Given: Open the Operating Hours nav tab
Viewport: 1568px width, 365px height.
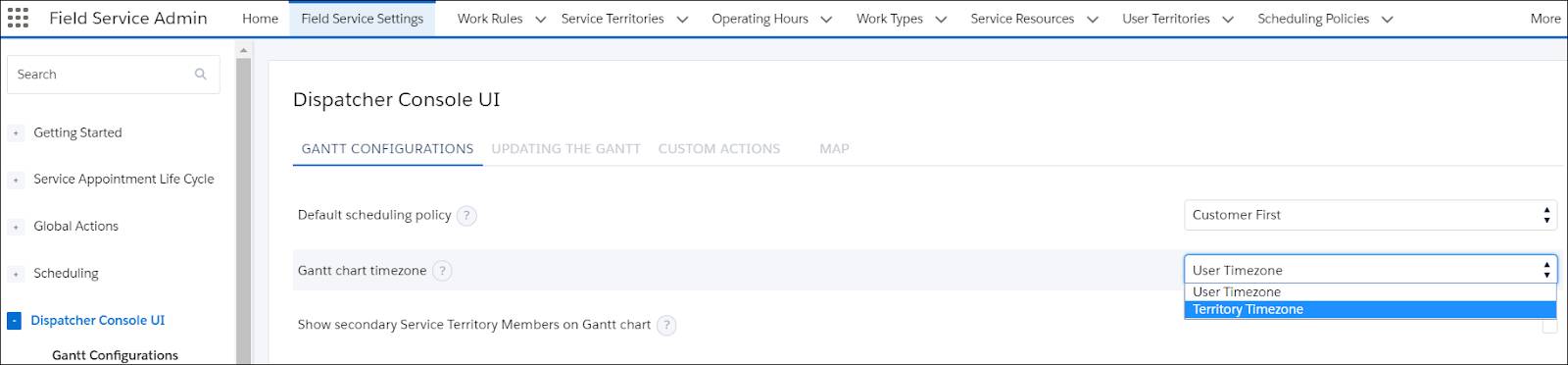Looking at the screenshot, I should 760,19.
